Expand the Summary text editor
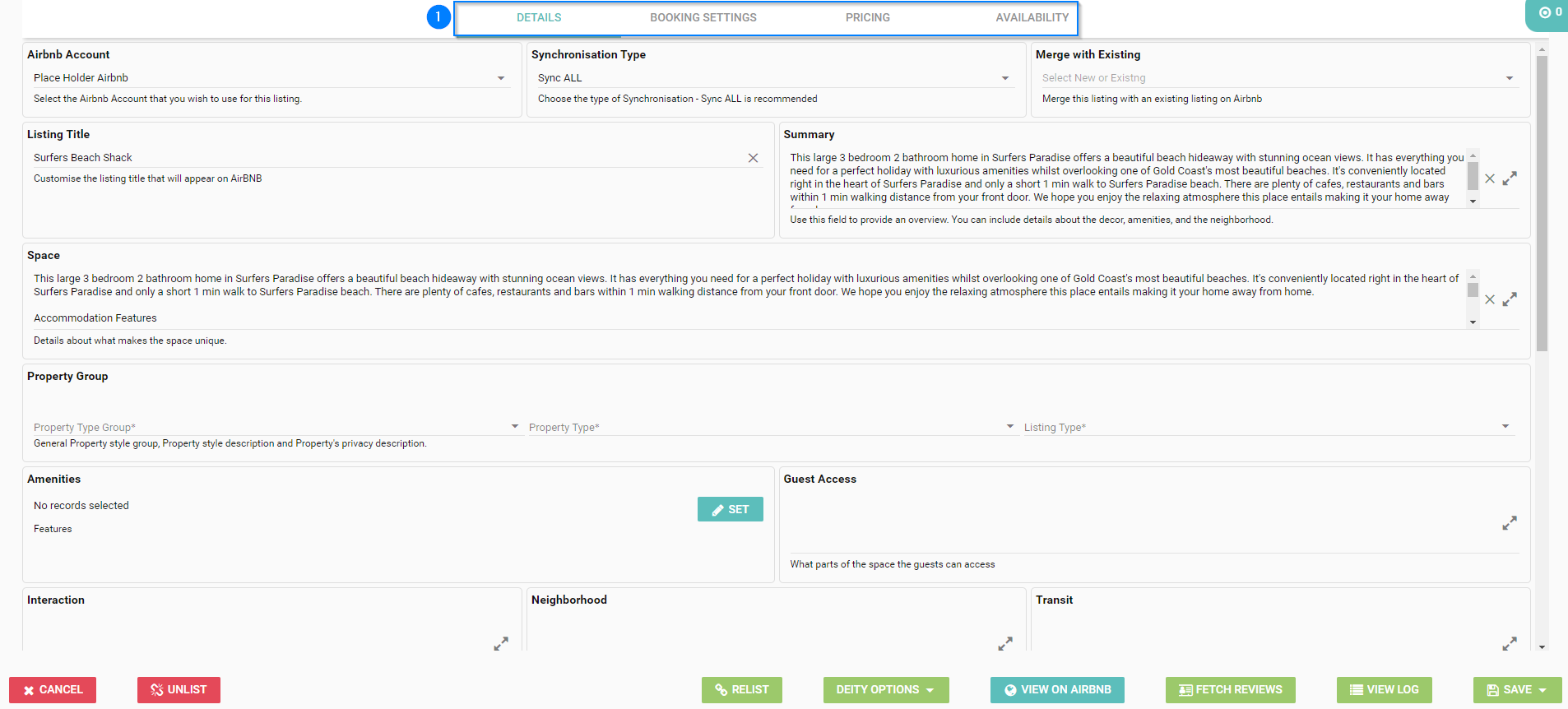1568x709 pixels. pyautogui.click(x=1510, y=178)
